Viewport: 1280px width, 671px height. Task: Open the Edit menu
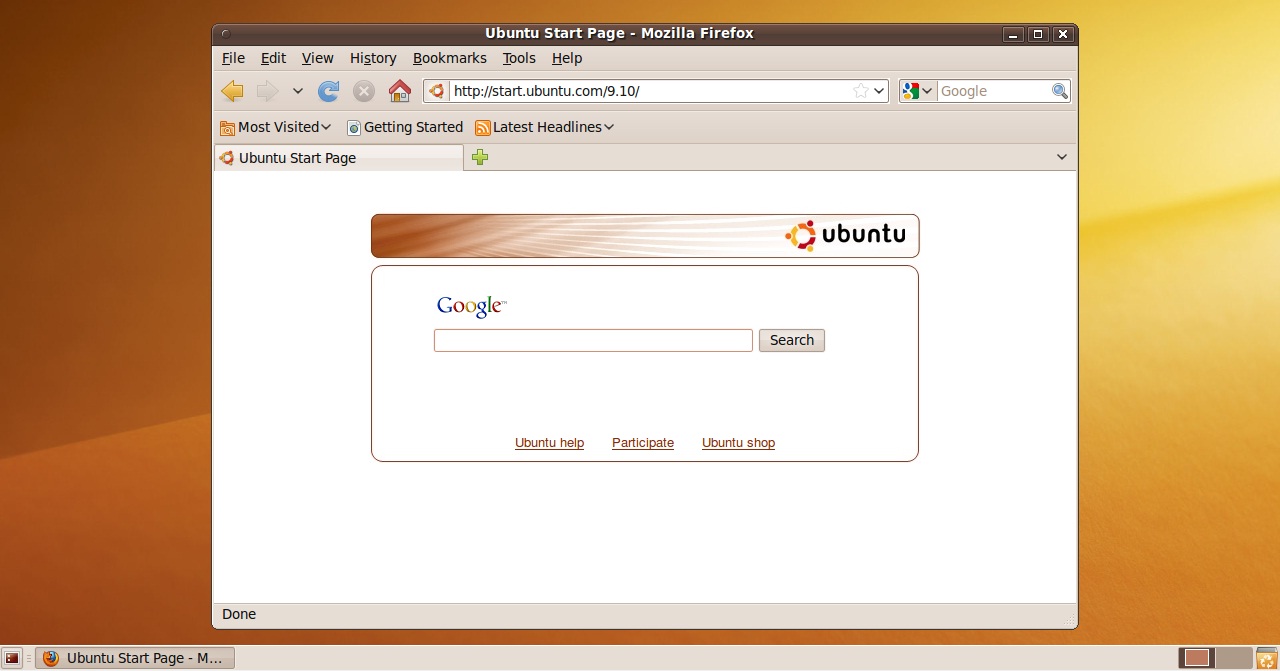[x=273, y=58]
